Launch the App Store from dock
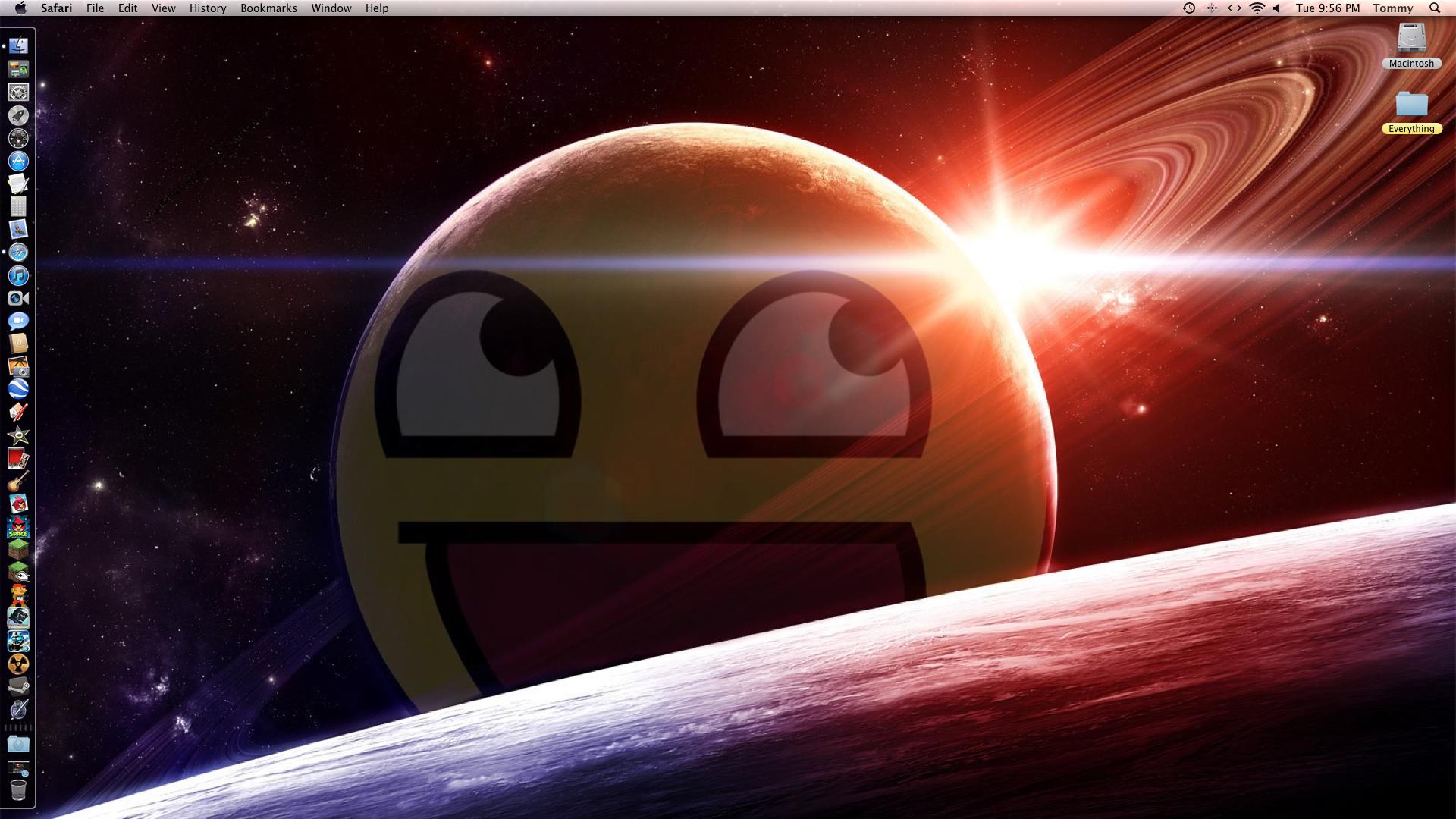Screen dimensions: 1456x819 [18, 161]
